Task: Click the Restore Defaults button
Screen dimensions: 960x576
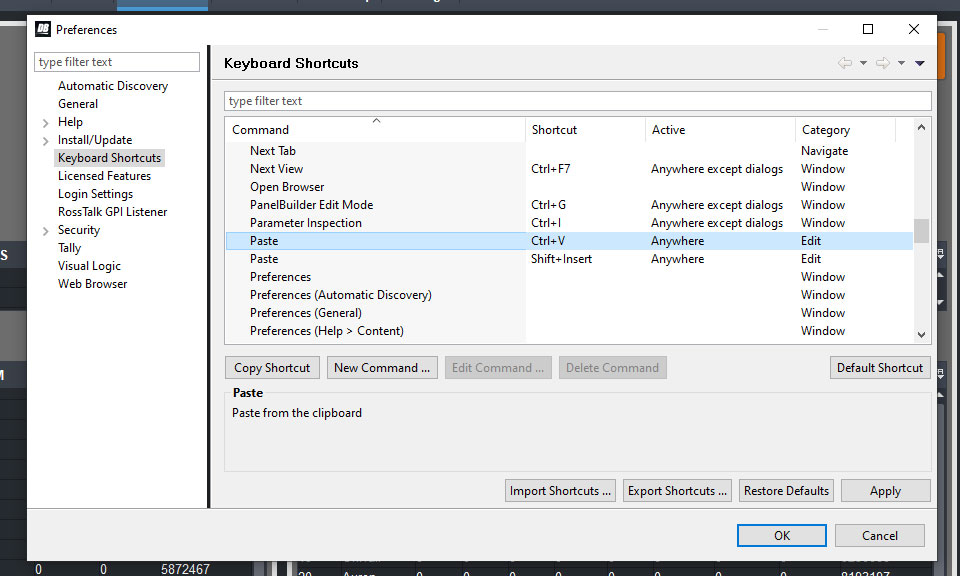Action: click(x=786, y=491)
